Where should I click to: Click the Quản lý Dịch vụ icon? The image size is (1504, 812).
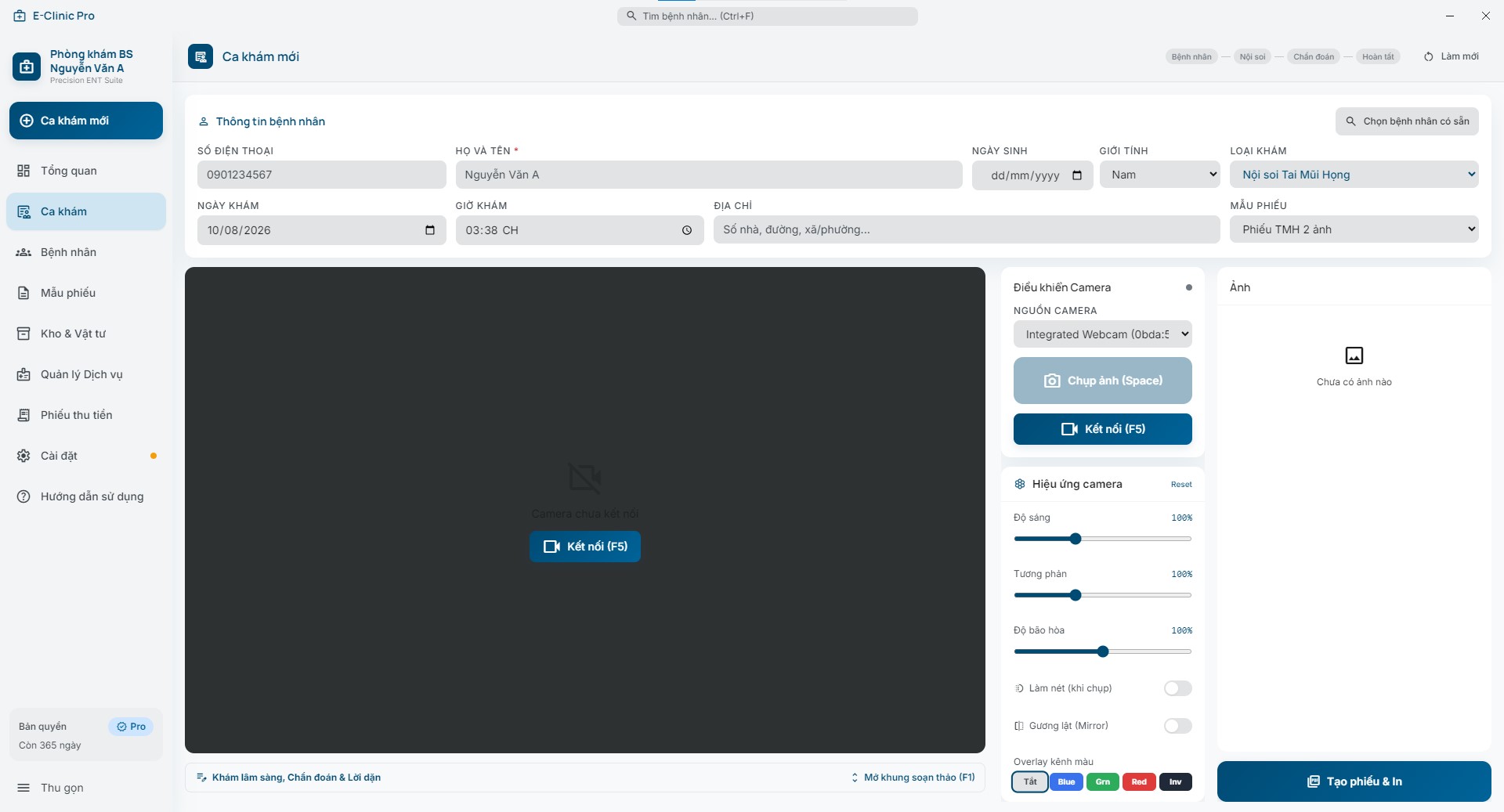coord(23,374)
